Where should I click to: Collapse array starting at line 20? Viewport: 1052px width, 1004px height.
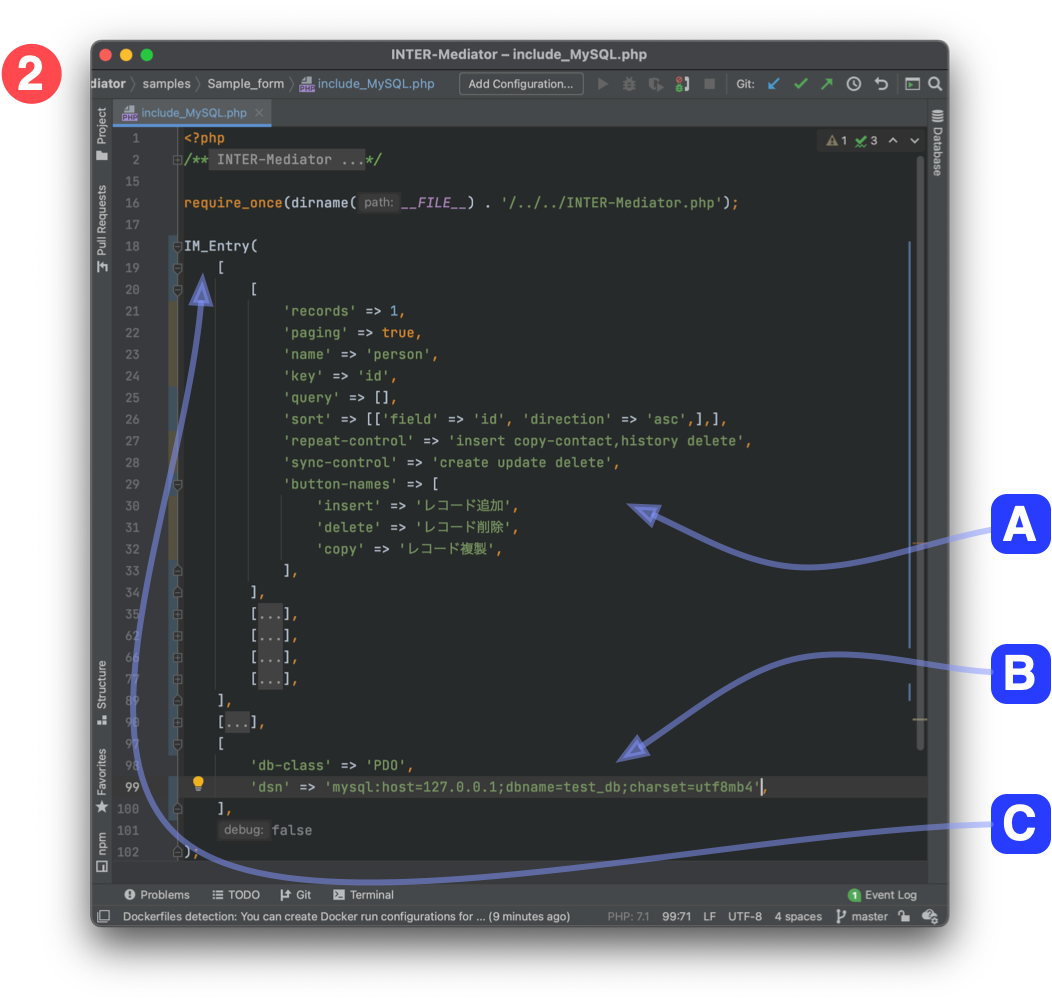[177, 289]
